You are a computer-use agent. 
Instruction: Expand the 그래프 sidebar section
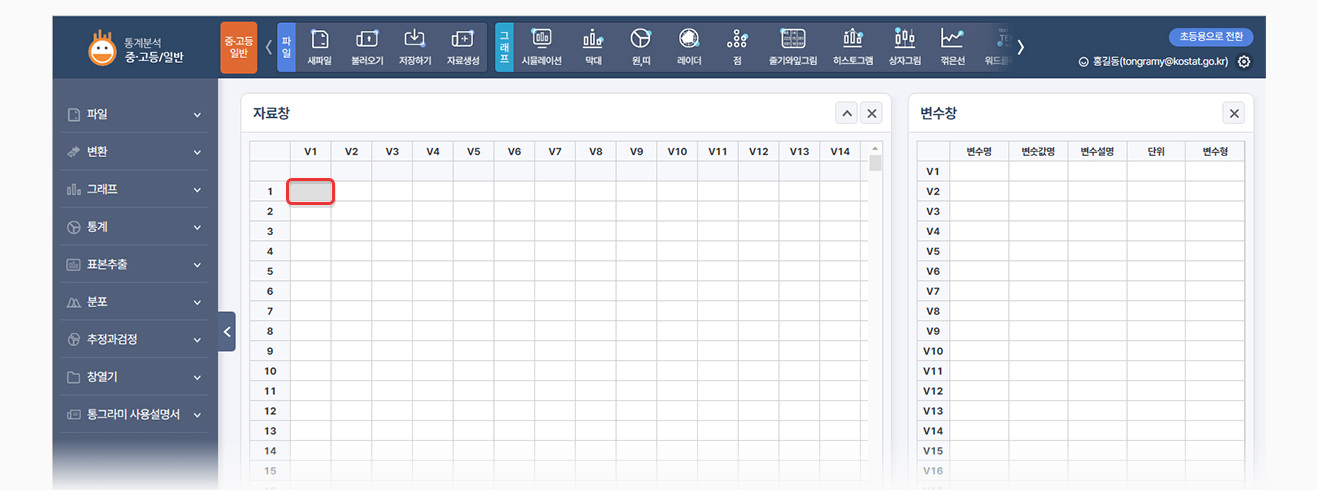tap(135, 189)
